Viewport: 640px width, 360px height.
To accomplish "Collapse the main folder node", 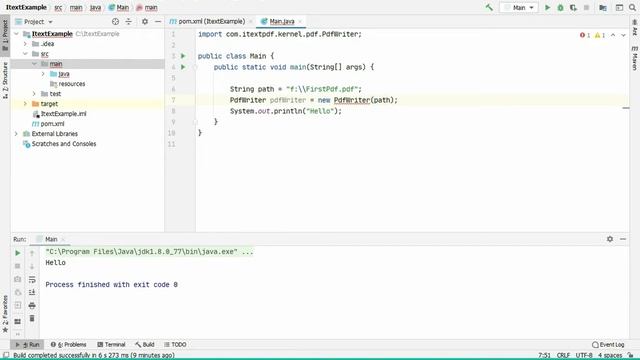I will point(34,64).
